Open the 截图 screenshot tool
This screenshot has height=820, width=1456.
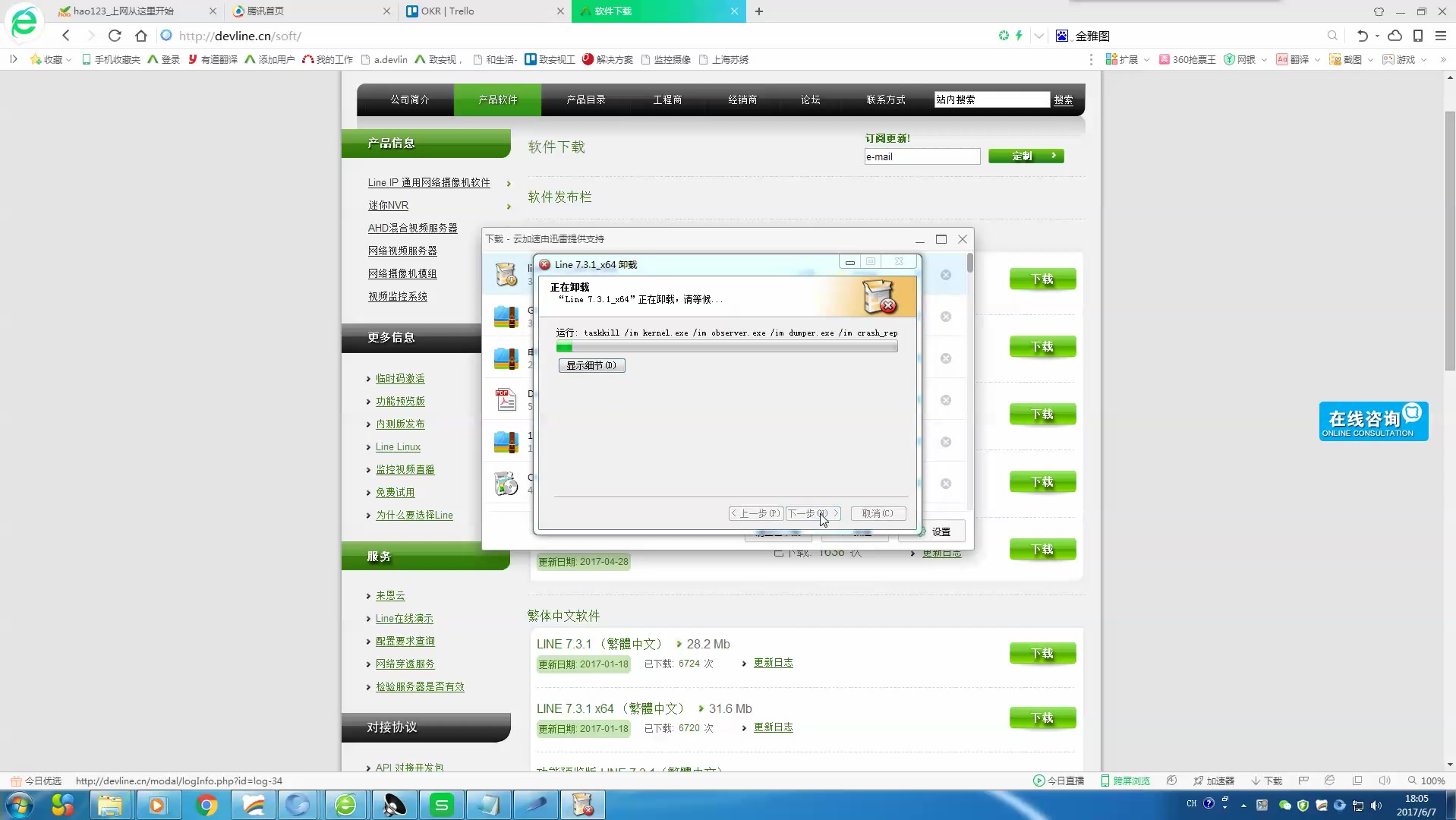[x=1345, y=59]
